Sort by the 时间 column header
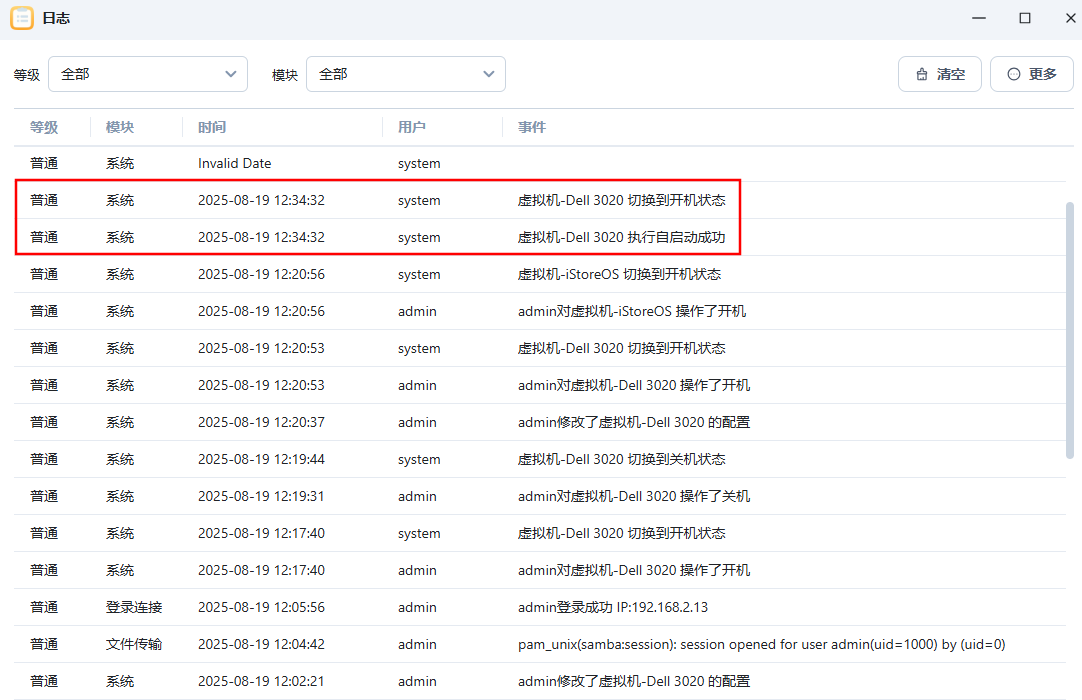 (212, 127)
